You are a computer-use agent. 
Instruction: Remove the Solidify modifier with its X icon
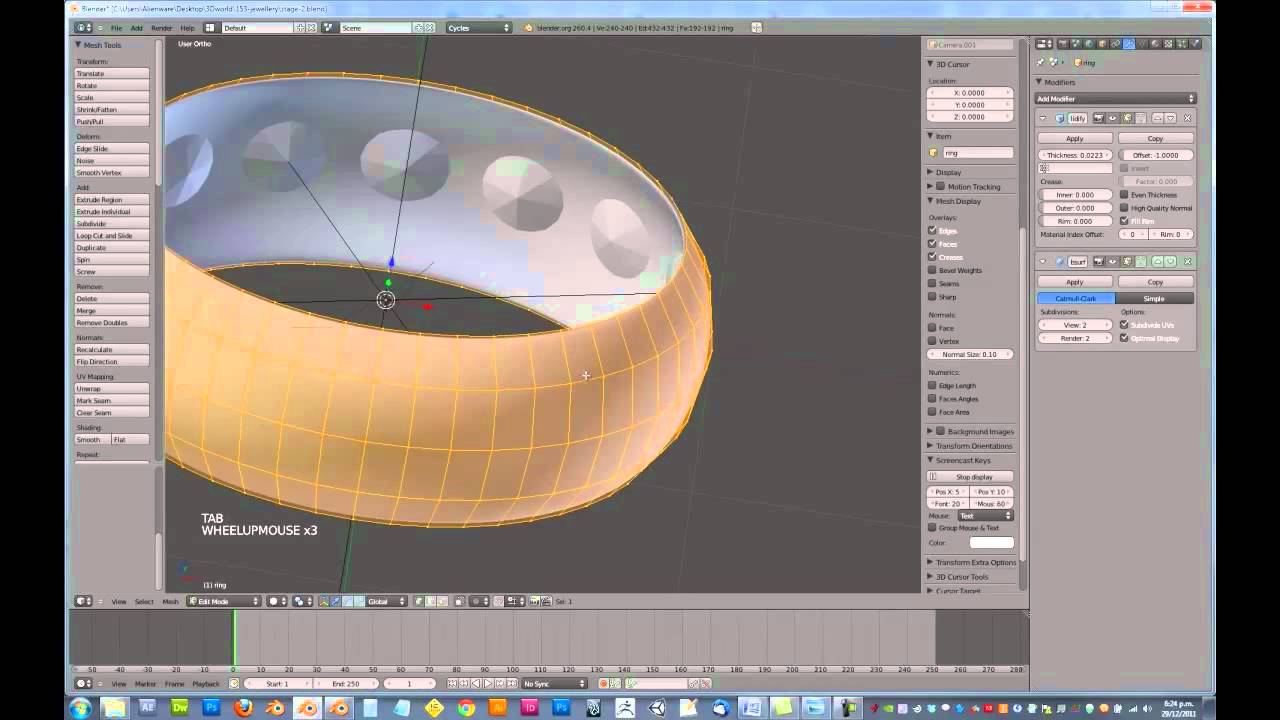point(1187,118)
